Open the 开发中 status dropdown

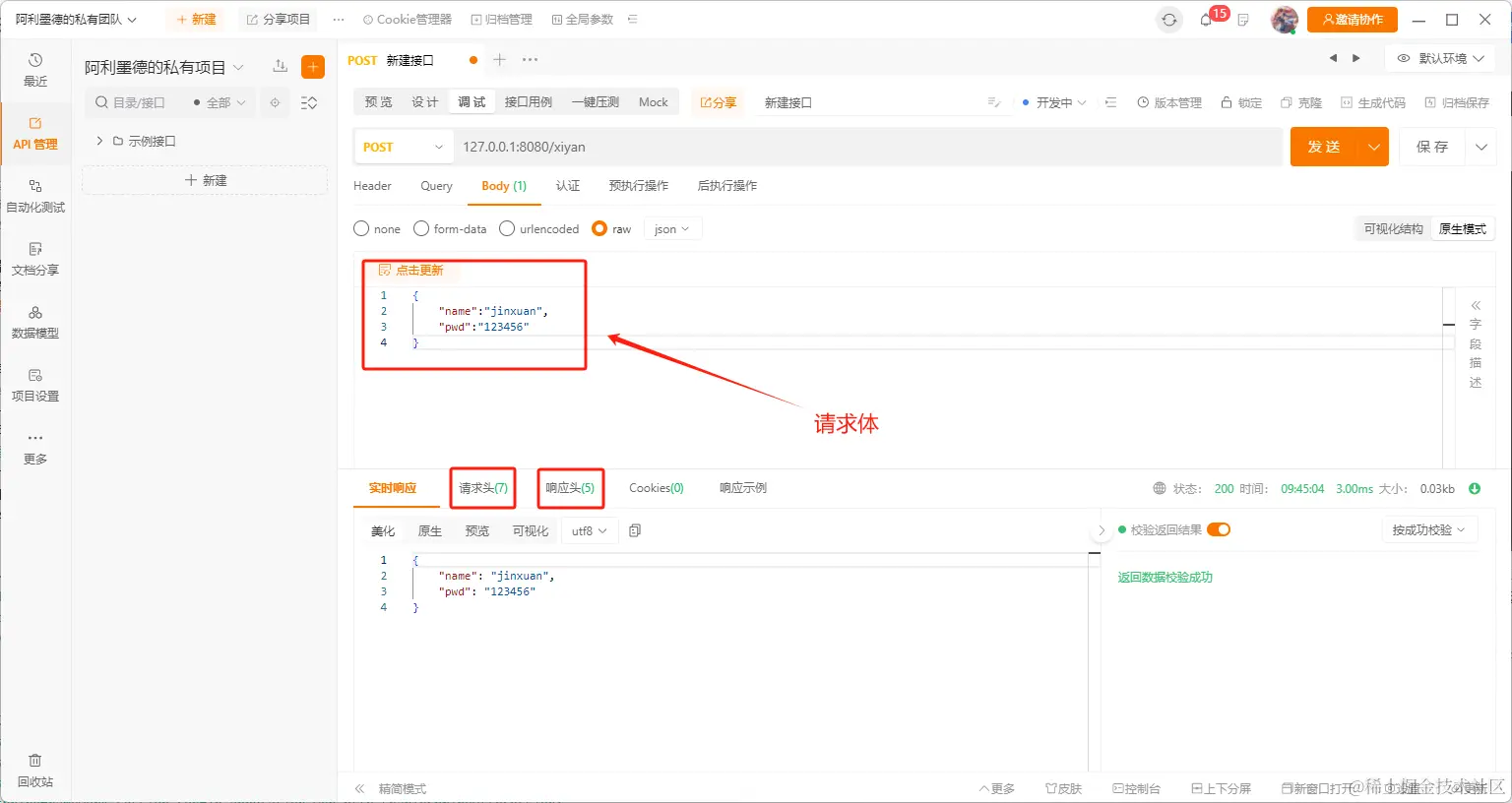tap(1054, 102)
